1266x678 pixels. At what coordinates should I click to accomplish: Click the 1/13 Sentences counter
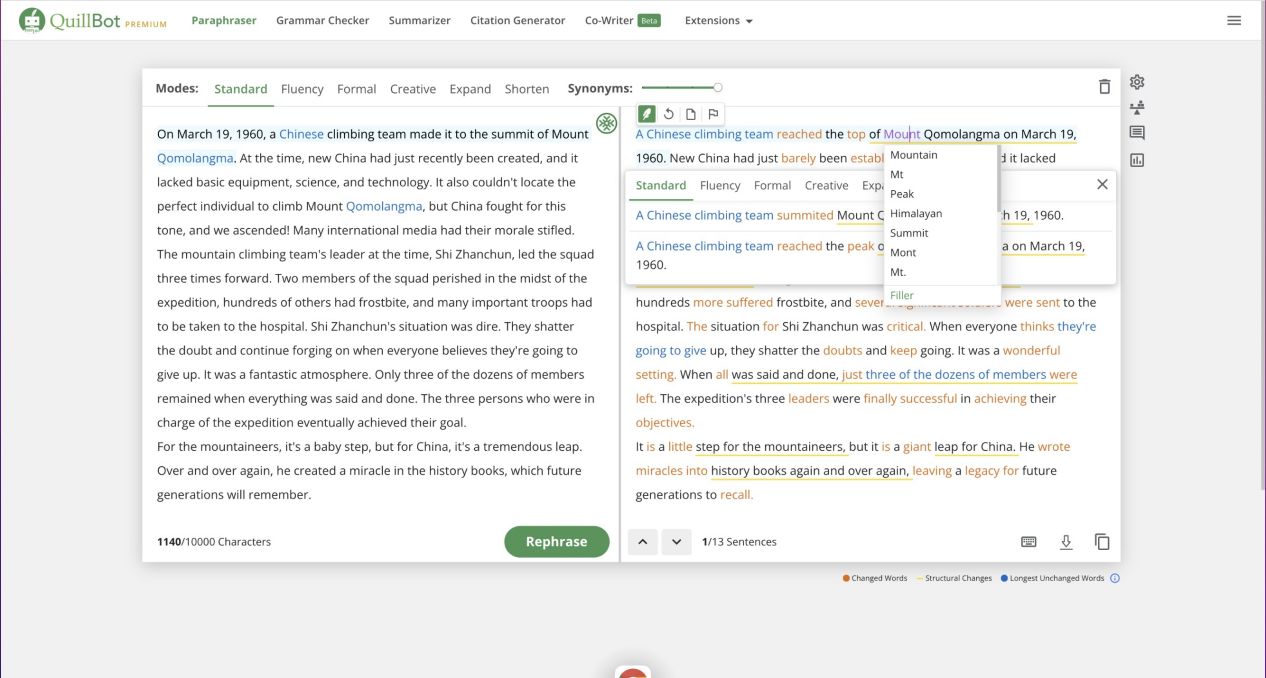739,542
